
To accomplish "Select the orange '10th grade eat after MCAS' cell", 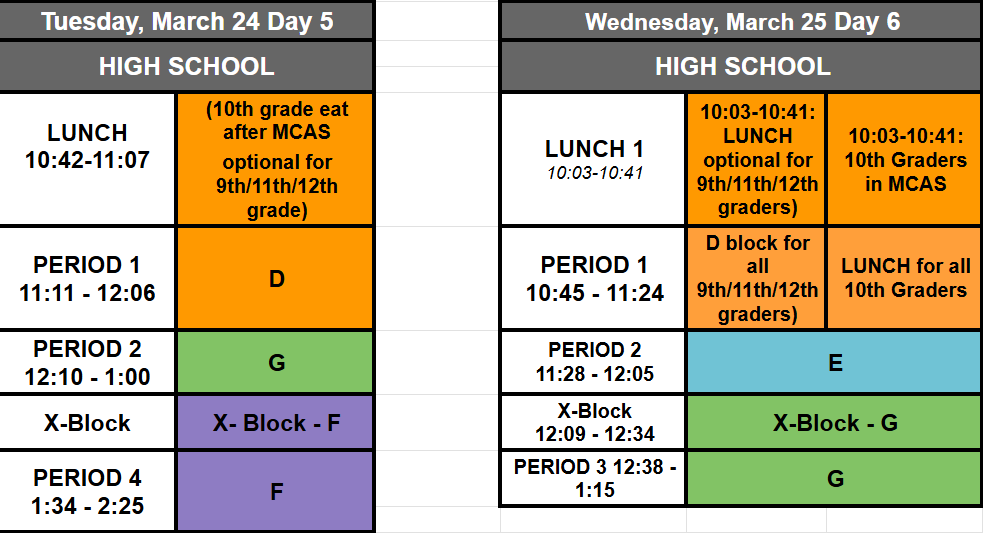I will pos(276,158).
